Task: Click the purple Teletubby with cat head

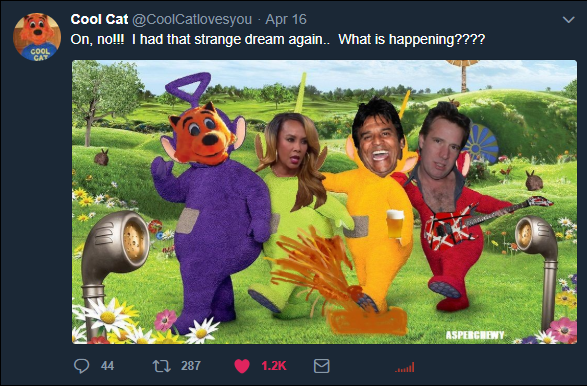Action: tap(210, 202)
